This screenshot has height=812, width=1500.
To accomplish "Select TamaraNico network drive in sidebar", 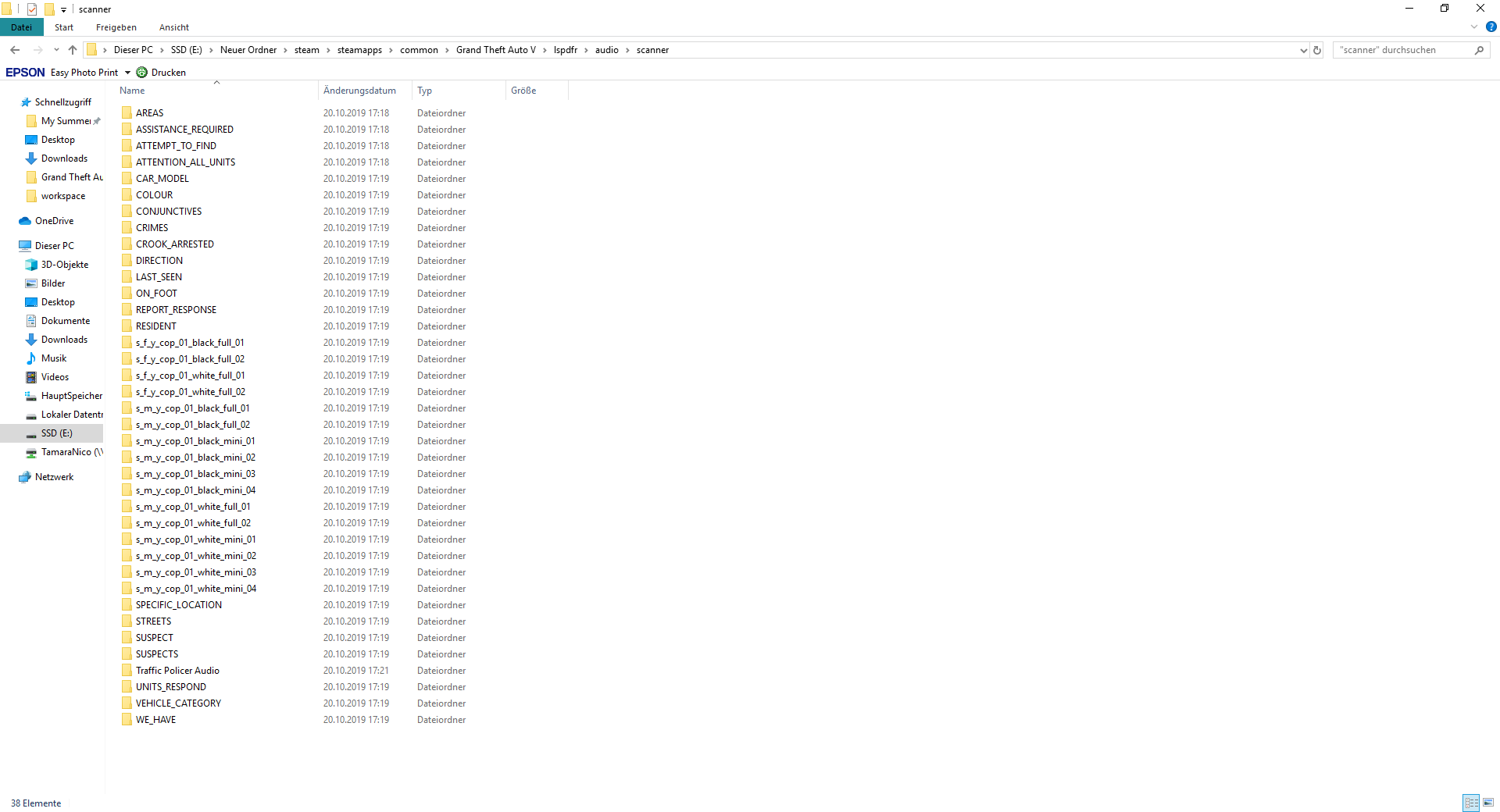I will (72, 452).
